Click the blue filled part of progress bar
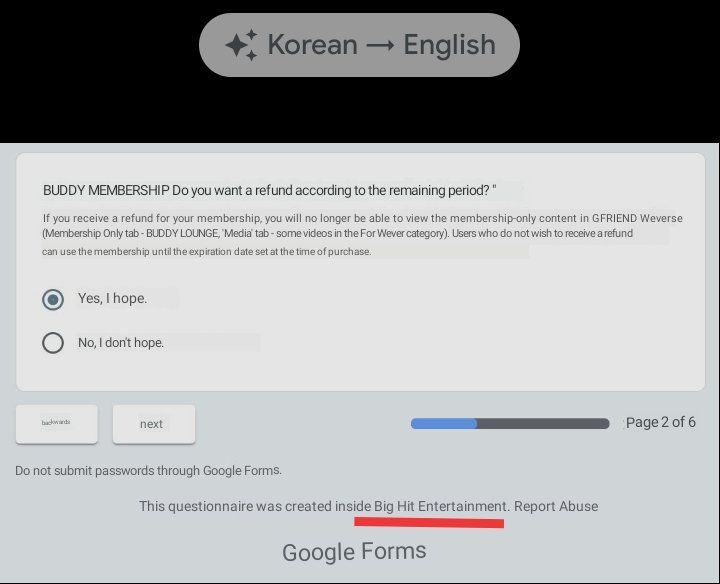The image size is (720, 584). click(x=444, y=423)
